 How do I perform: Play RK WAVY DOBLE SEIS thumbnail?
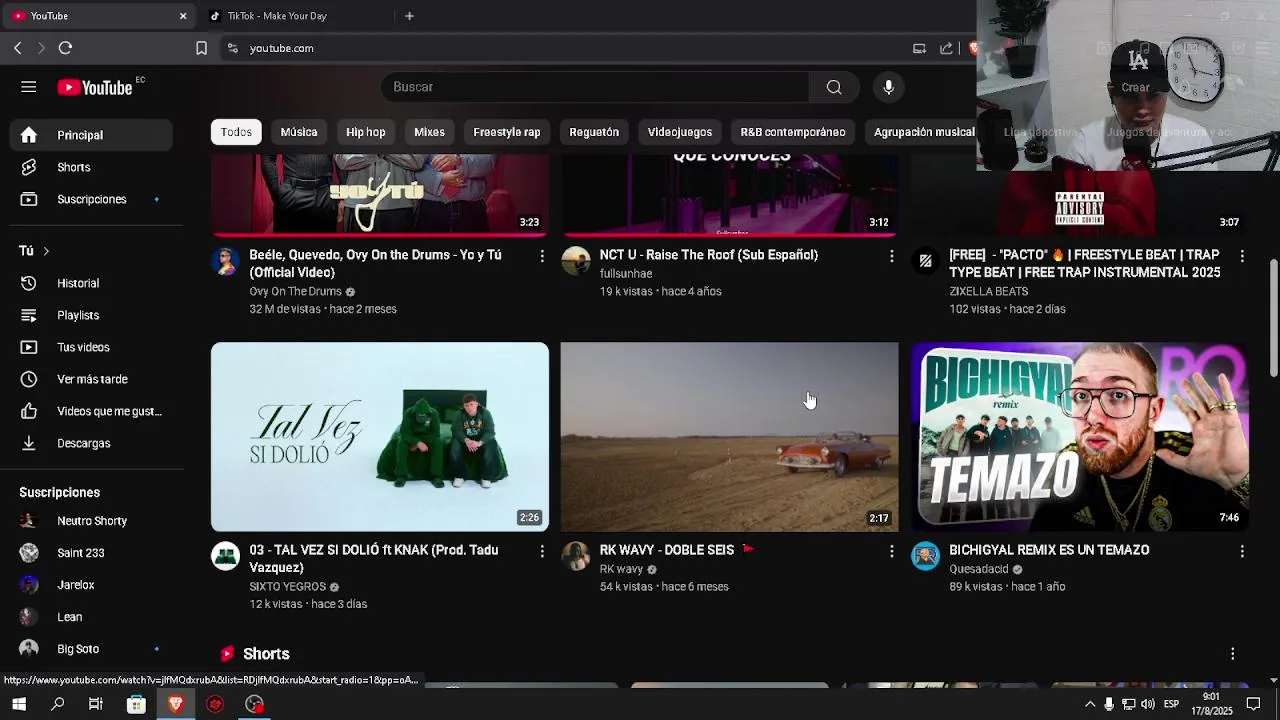730,437
